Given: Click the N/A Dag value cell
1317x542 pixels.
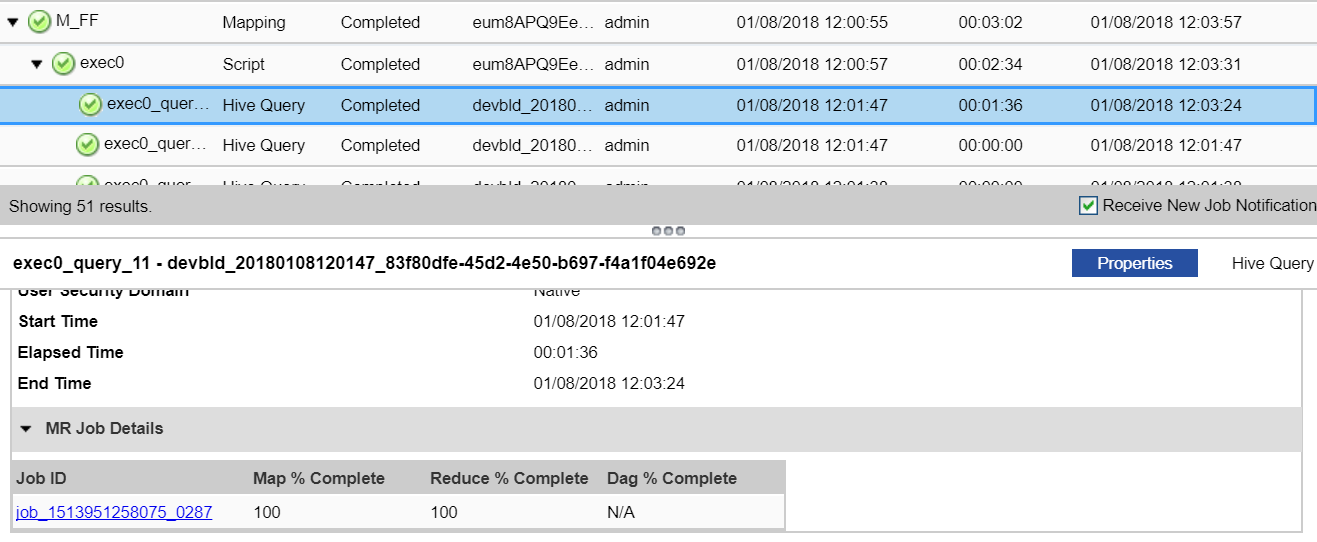Looking at the screenshot, I should point(621,512).
